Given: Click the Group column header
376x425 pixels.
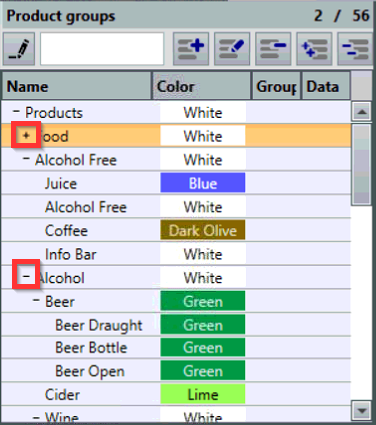Looking at the screenshot, I should coord(276,86).
